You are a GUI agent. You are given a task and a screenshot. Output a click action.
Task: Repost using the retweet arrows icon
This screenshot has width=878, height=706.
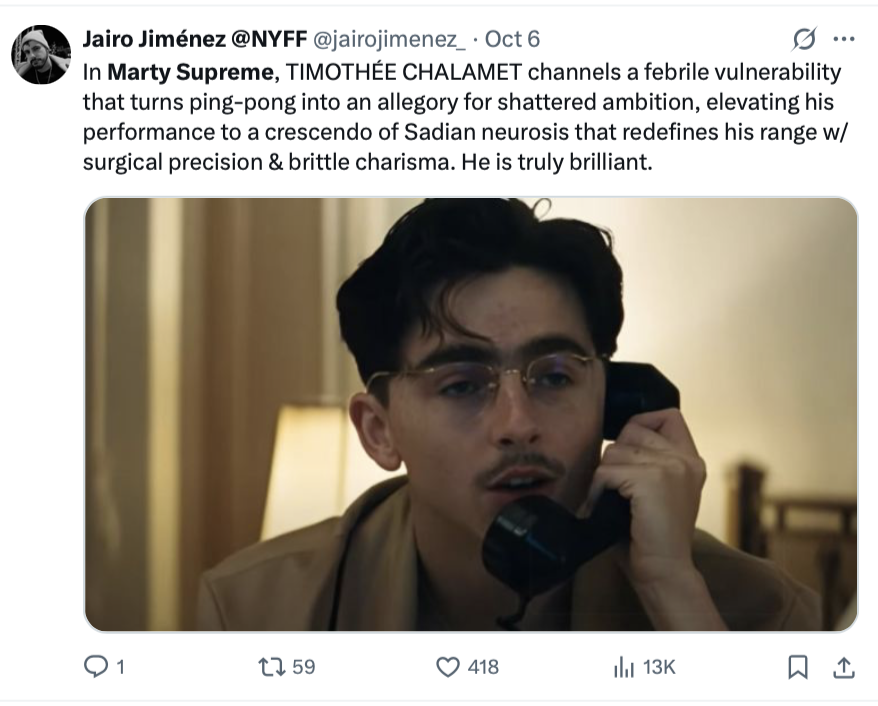(x=270, y=666)
